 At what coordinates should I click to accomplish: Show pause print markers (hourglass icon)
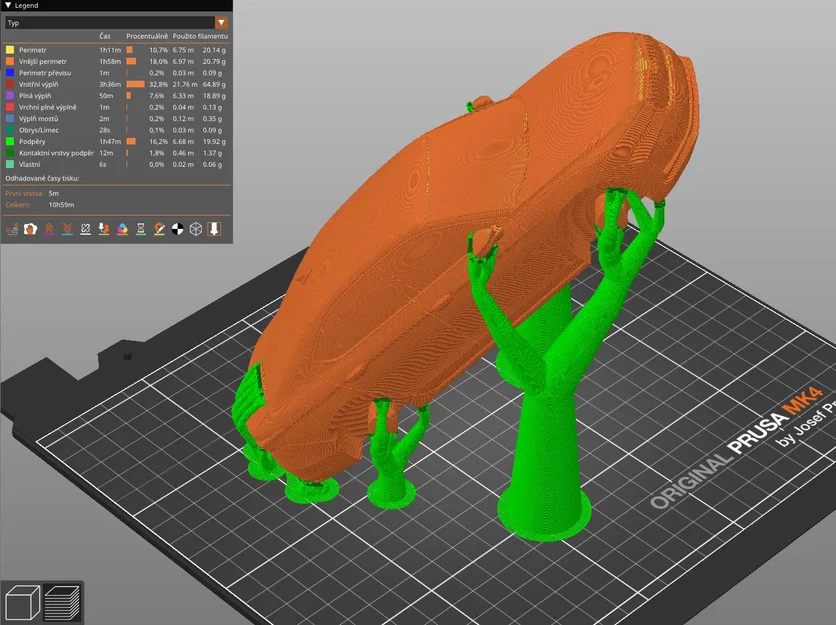point(141,228)
